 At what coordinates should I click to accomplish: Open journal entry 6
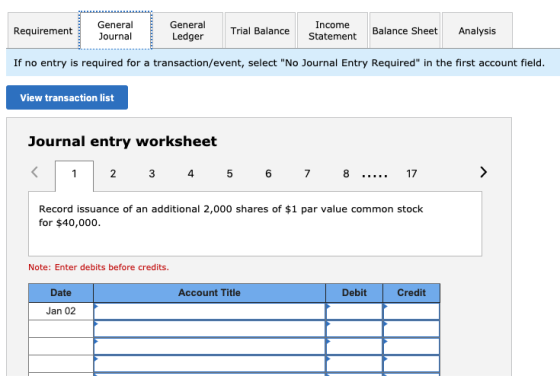coord(268,174)
